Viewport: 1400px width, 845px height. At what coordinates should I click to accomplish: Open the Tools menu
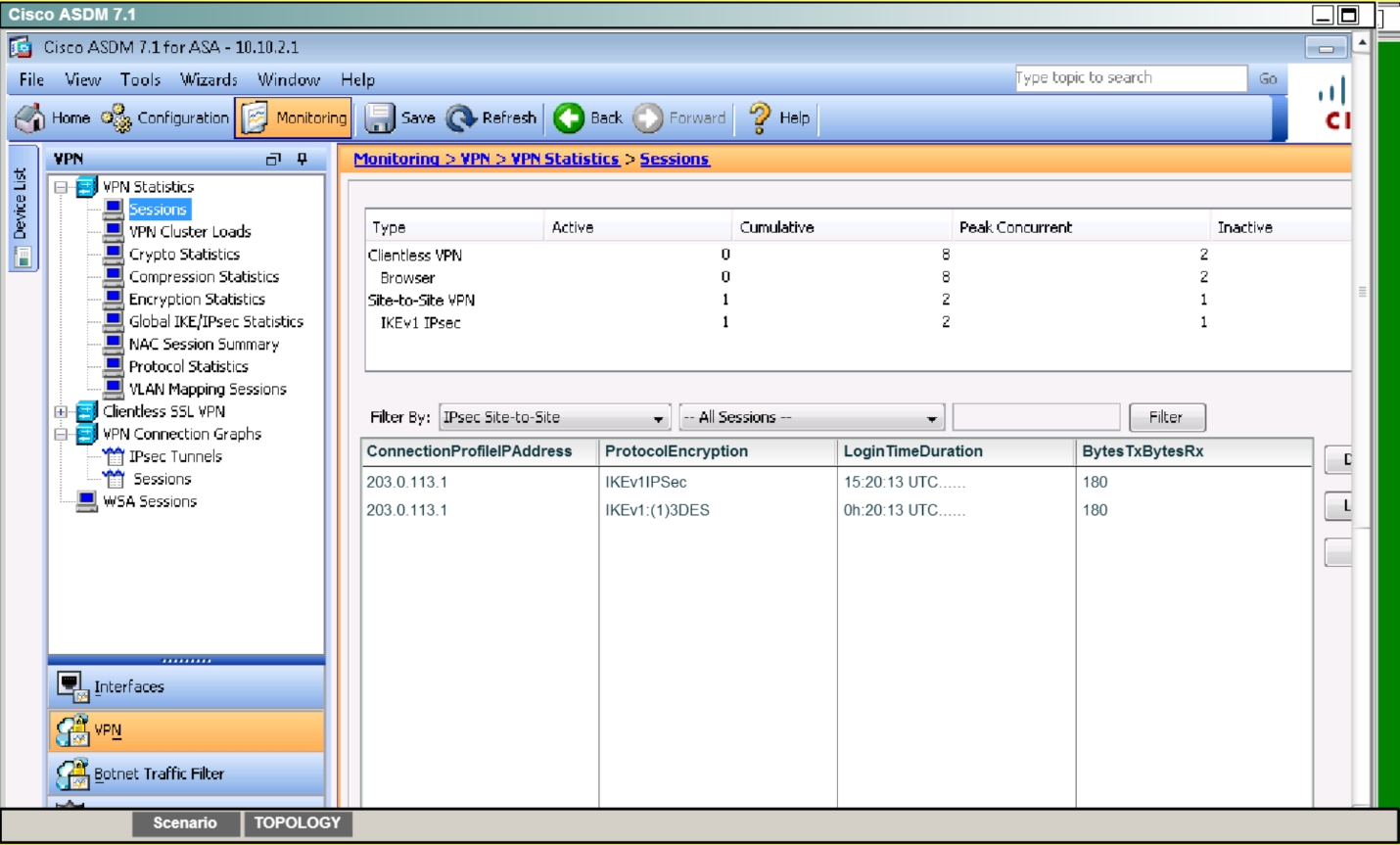click(x=140, y=79)
